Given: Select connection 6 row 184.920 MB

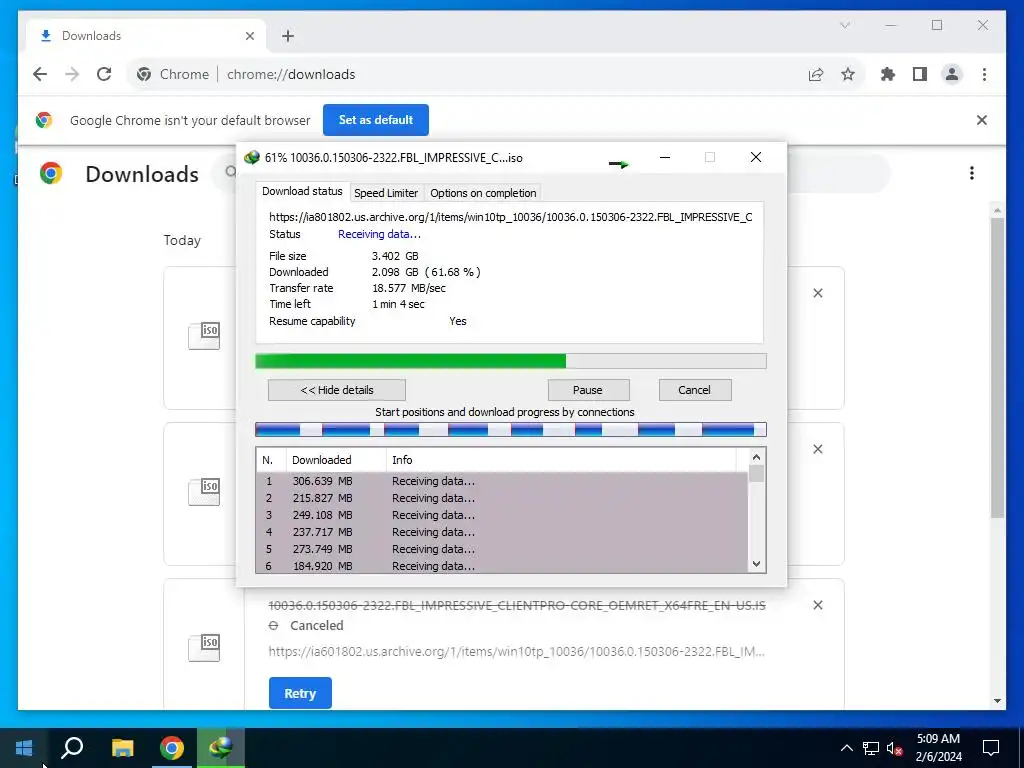Looking at the screenshot, I should [x=502, y=566].
